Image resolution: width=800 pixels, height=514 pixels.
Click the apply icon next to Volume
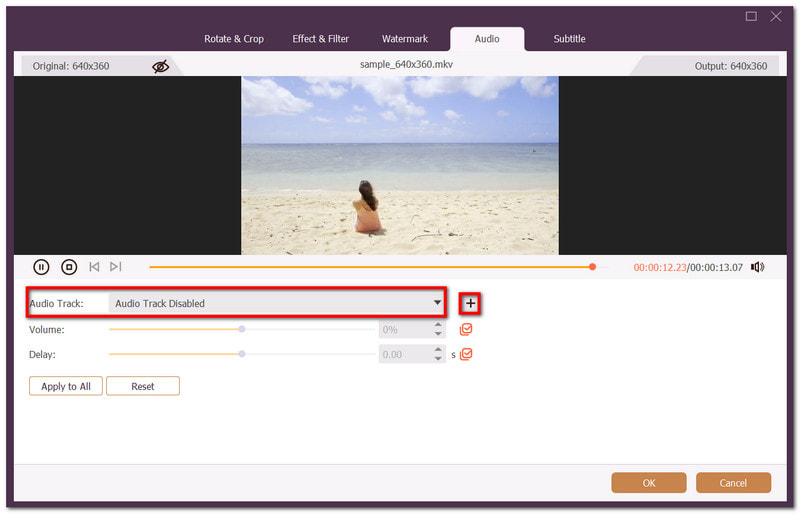point(466,329)
